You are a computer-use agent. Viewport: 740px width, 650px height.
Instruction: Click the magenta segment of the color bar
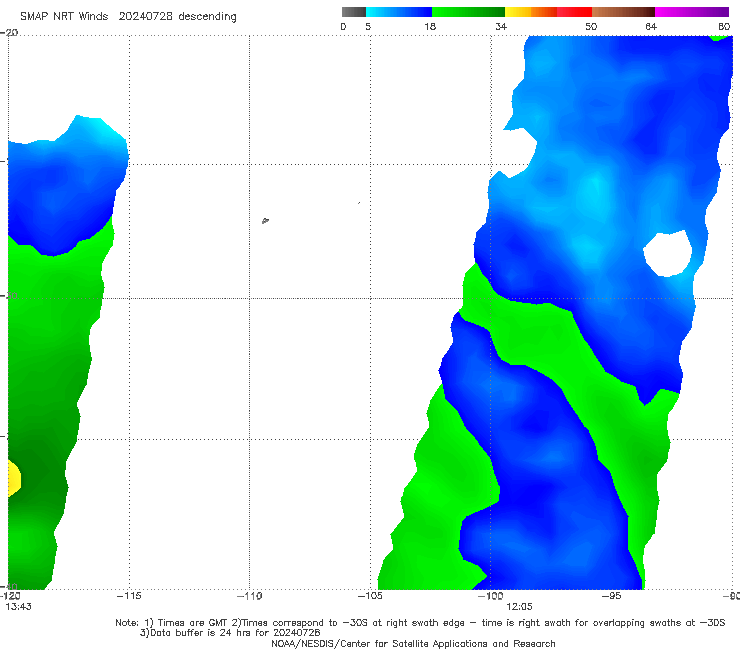(692, 12)
